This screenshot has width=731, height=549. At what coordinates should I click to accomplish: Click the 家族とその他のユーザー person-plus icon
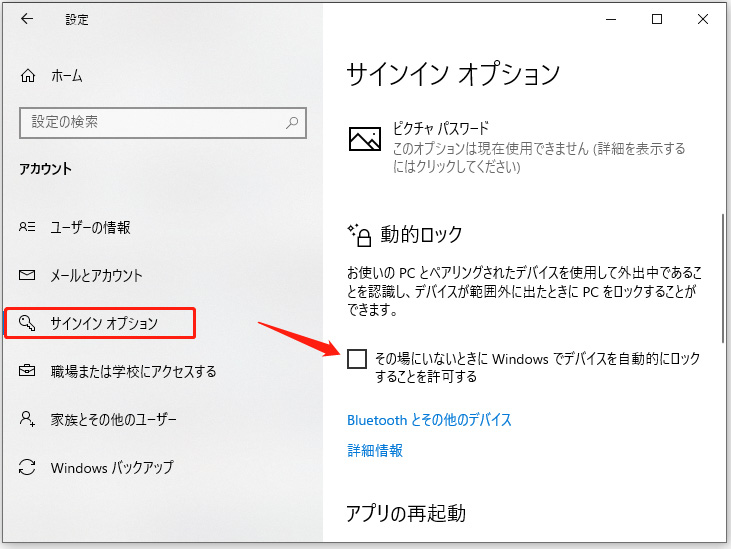27,419
